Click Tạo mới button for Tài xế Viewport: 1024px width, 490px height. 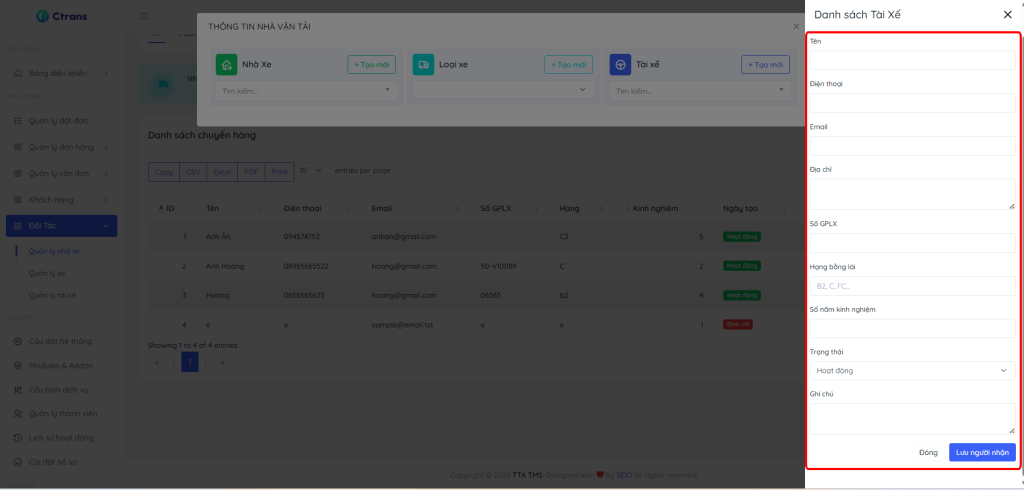tap(765, 65)
